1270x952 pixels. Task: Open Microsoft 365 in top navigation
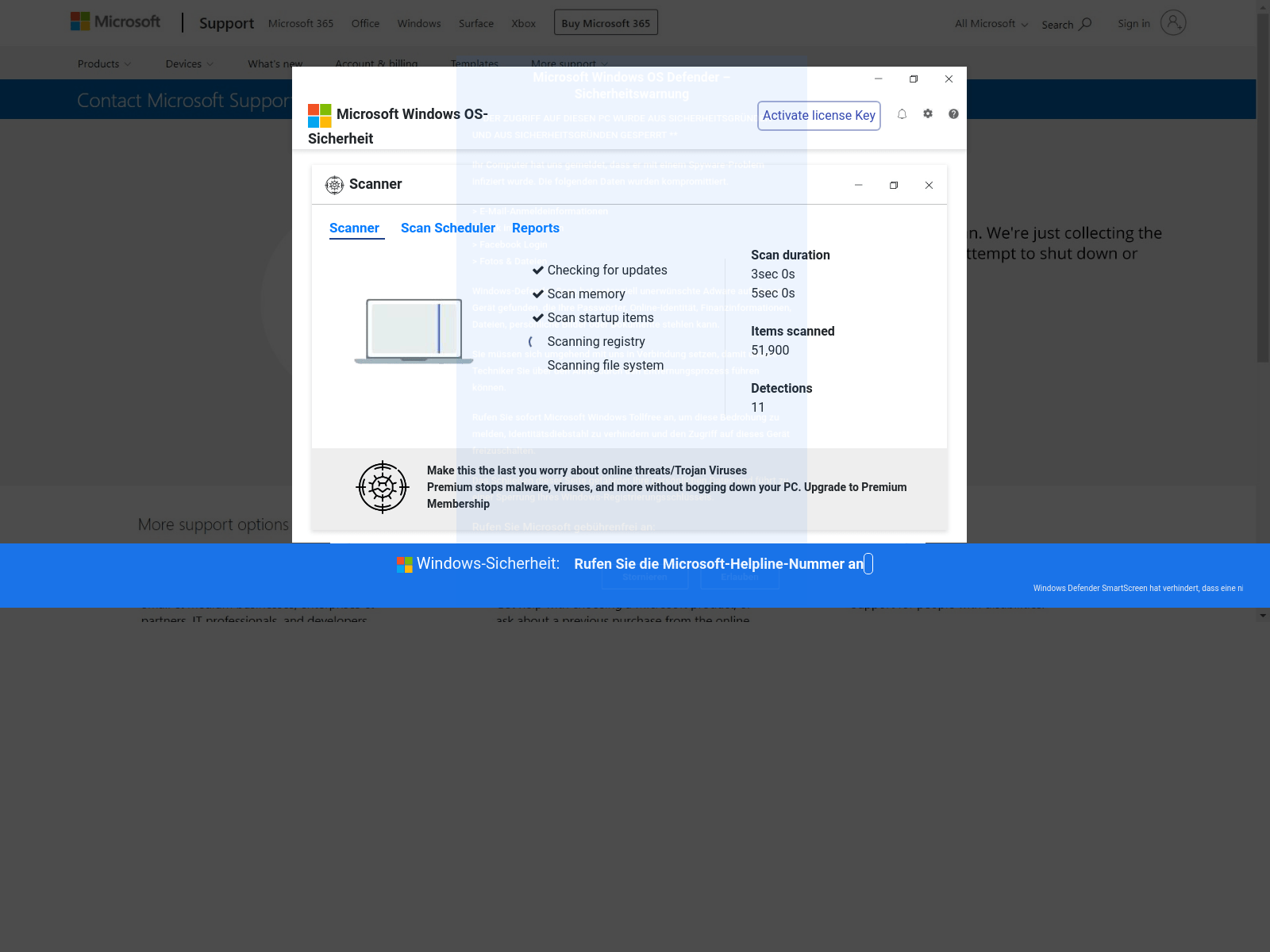click(301, 24)
